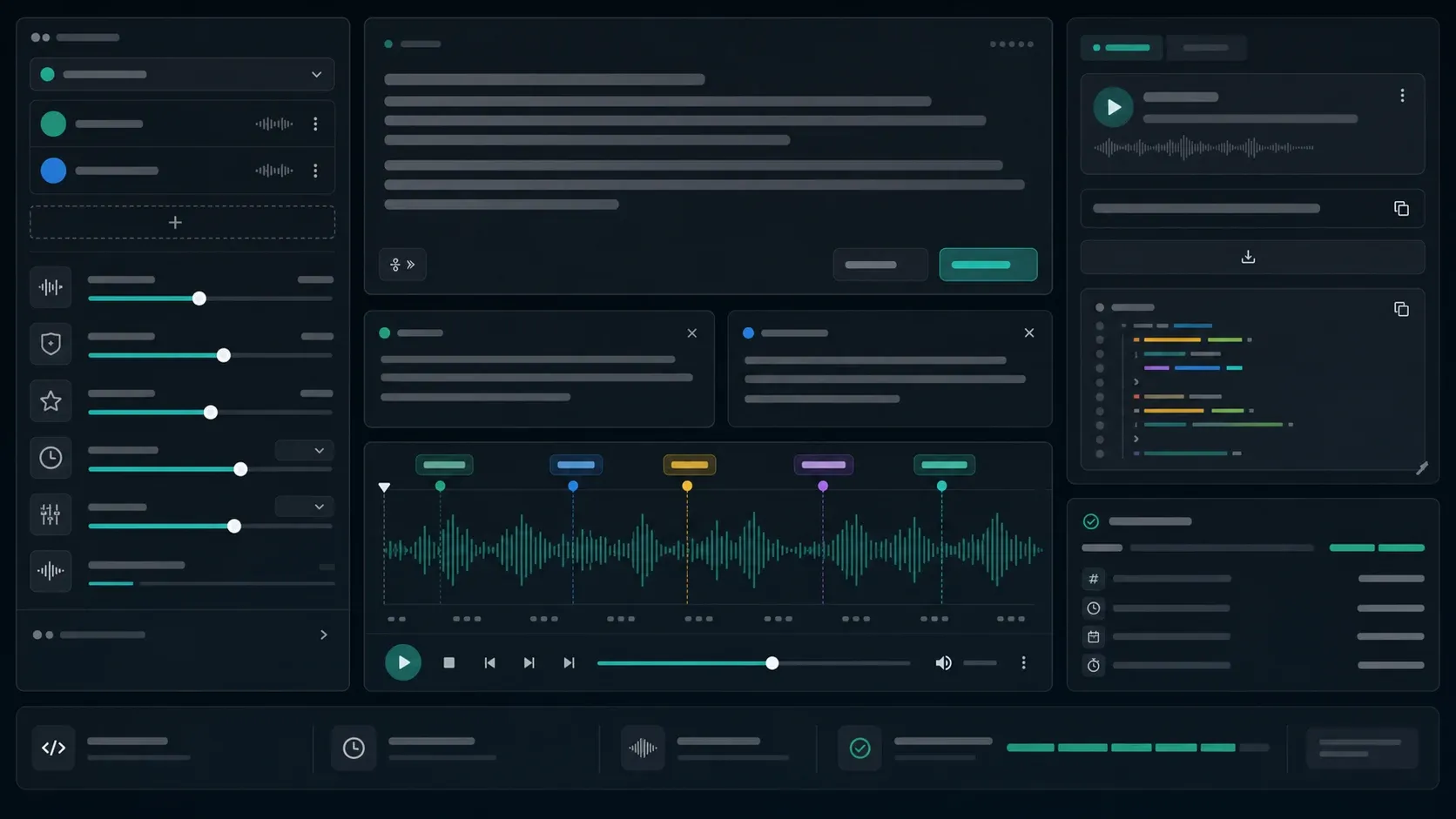
Task: Click the waveform preview of the green voice row
Action: coord(274,124)
